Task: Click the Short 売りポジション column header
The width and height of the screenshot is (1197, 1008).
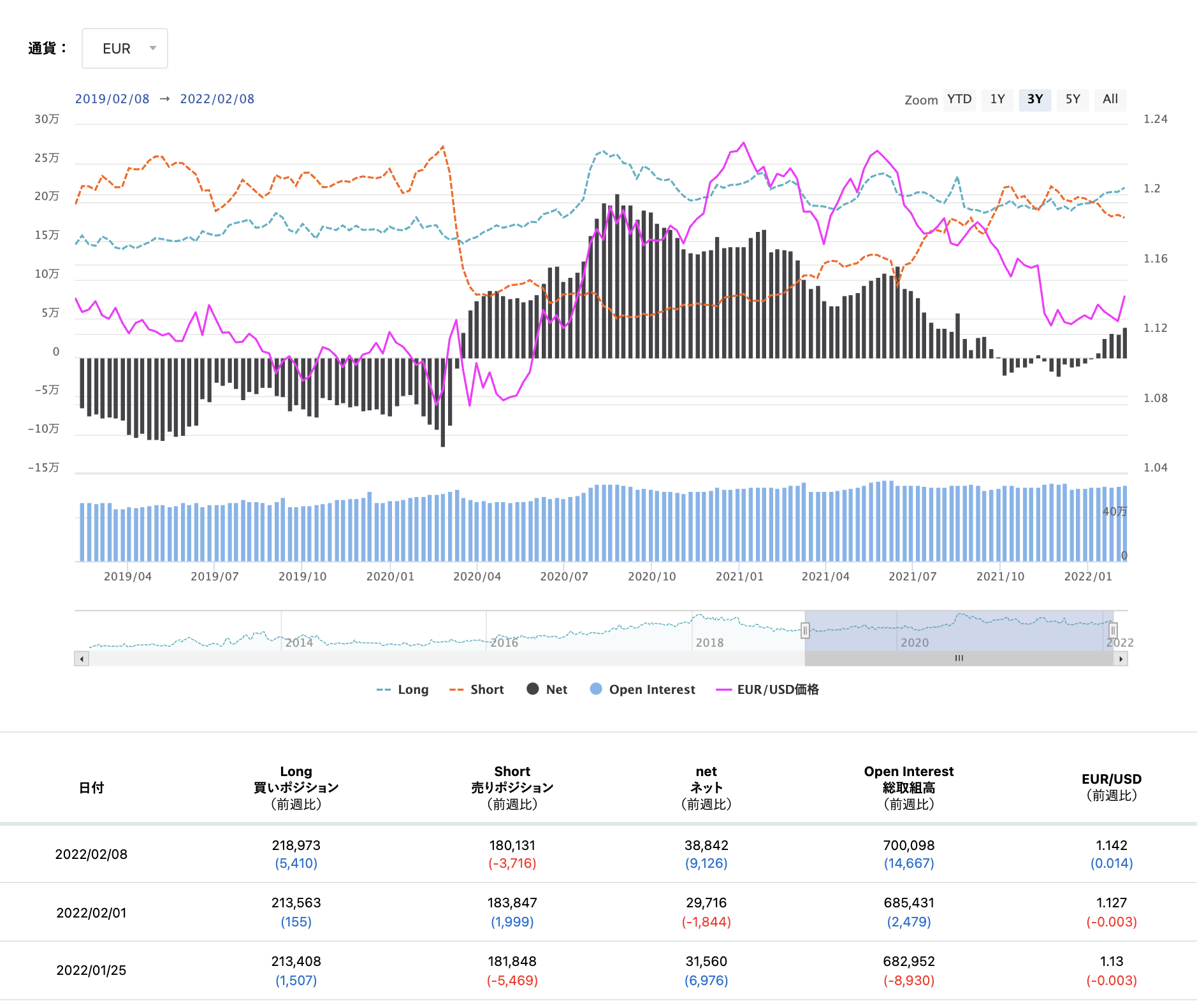Action: coord(512,788)
